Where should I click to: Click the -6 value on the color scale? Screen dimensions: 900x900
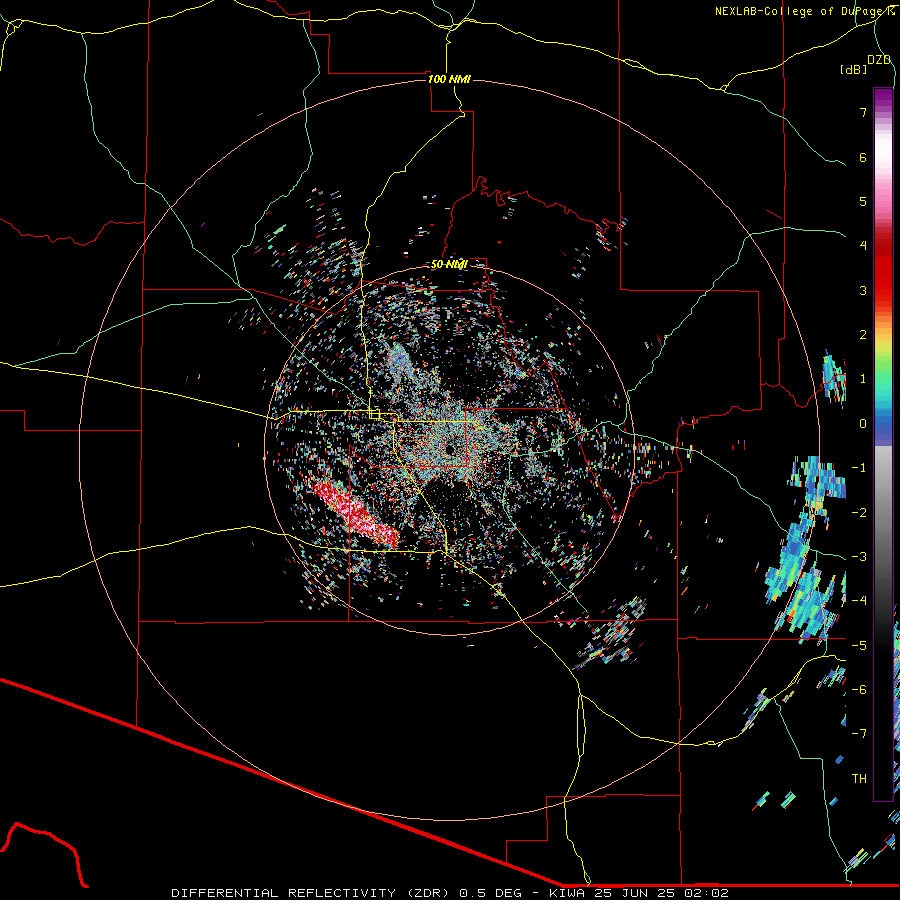pos(859,690)
